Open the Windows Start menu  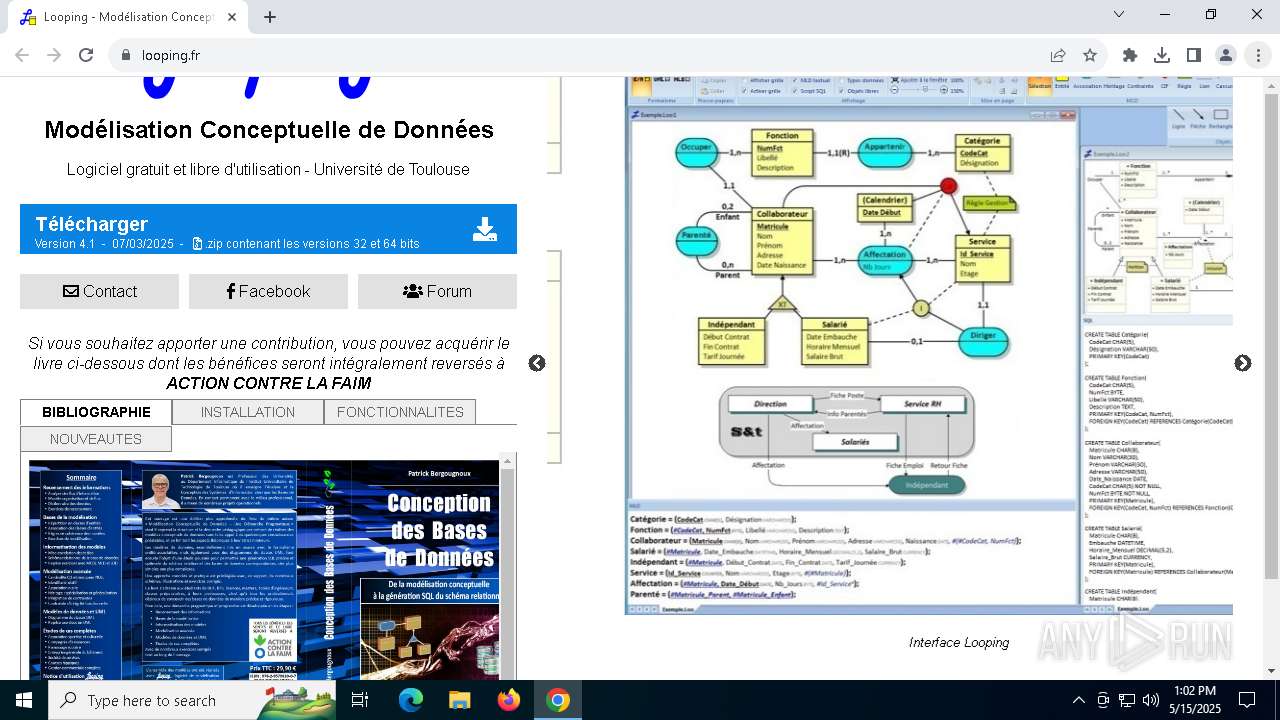pos(24,700)
